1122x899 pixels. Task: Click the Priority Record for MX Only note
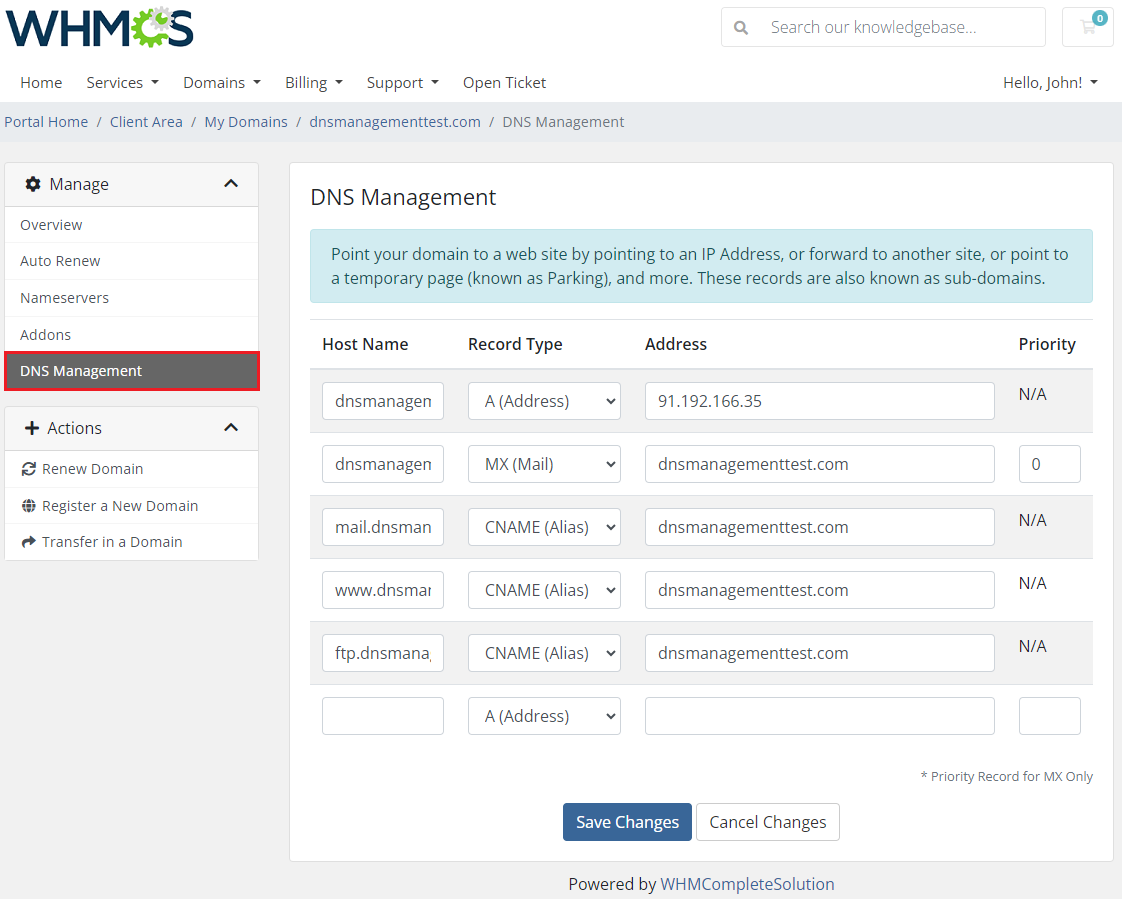click(x=1006, y=777)
